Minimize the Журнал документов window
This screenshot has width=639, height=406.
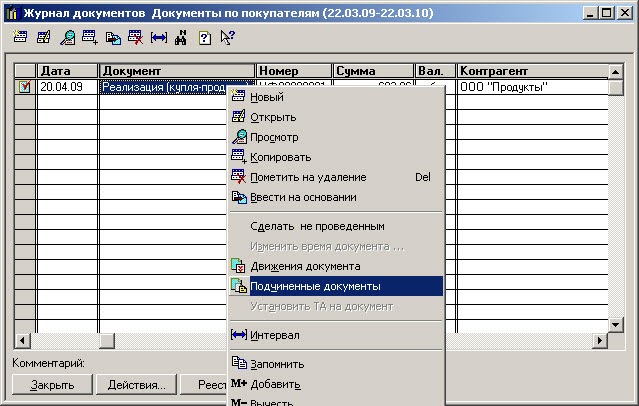click(590, 13)
